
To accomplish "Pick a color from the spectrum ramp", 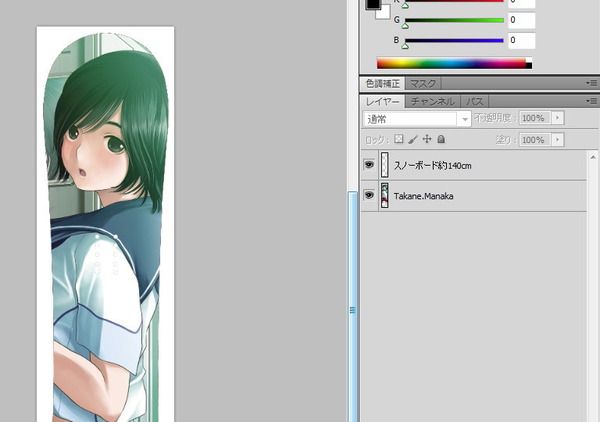I will (x=451, y=63).
